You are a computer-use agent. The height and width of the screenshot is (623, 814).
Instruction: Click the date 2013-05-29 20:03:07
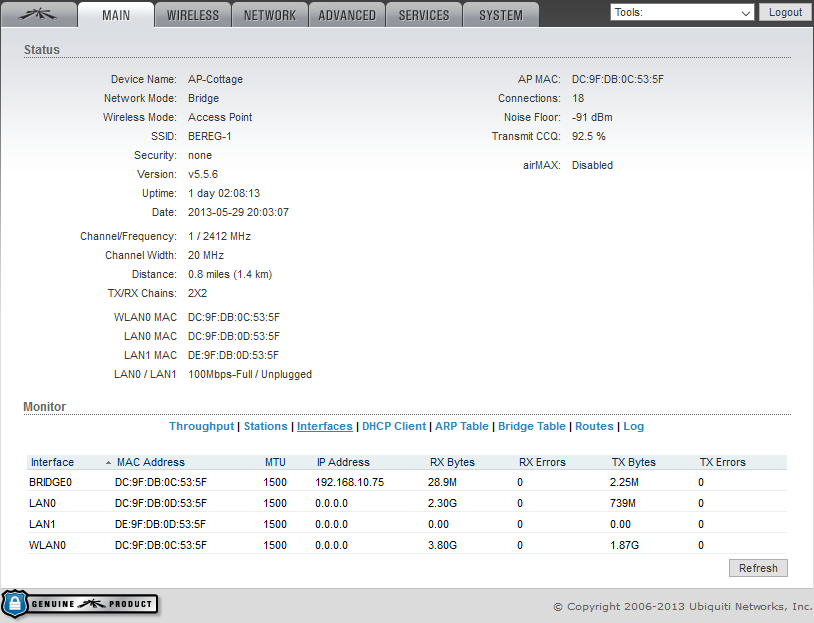[x=238, y=212]
